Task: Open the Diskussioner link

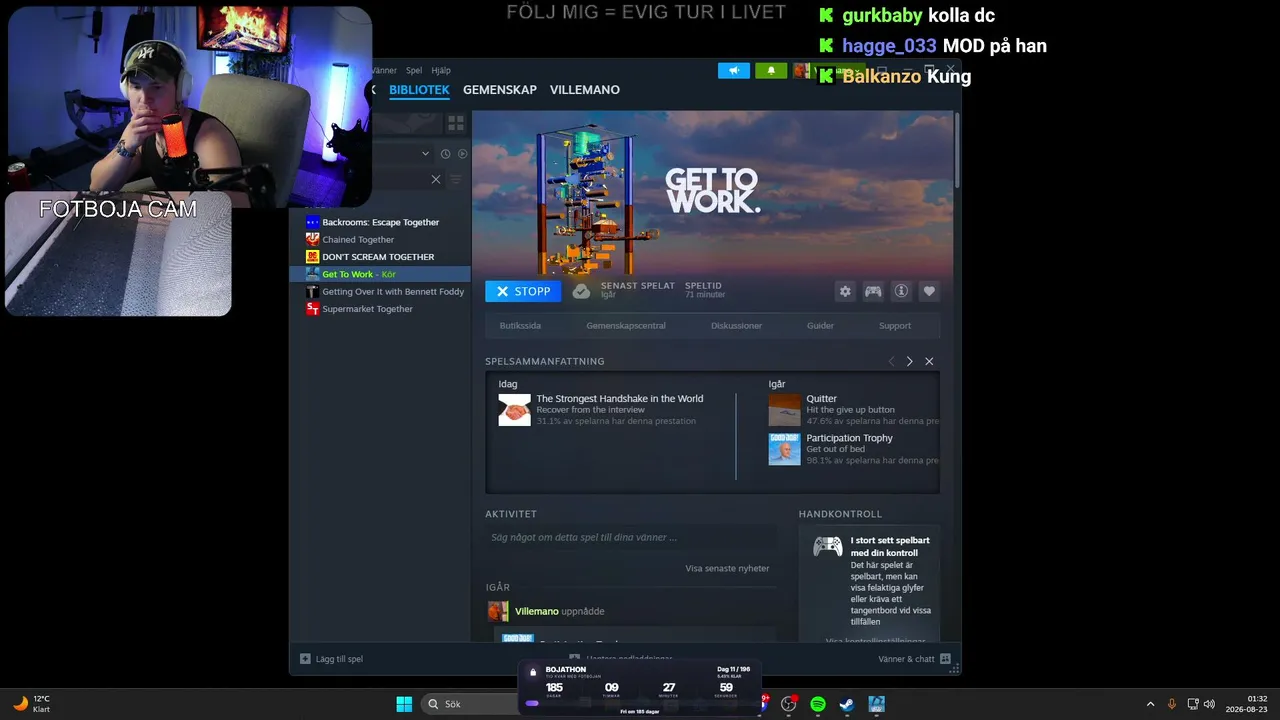Action: (737, 326)
